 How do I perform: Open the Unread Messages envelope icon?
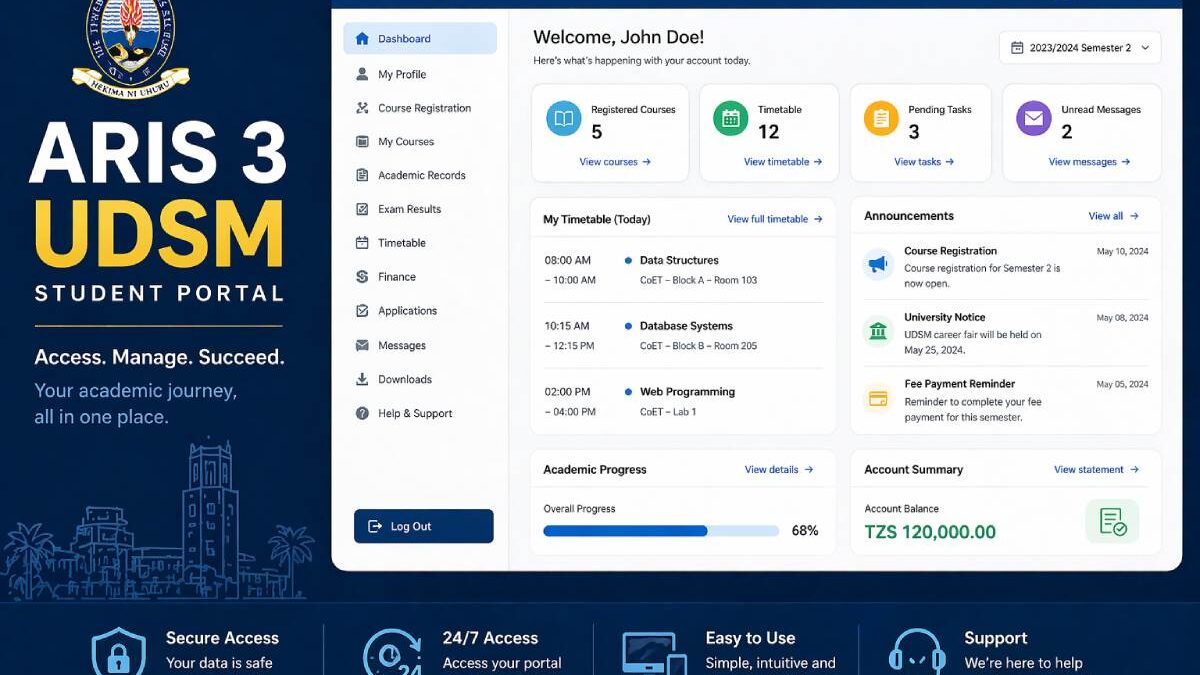pos(1033,118)
